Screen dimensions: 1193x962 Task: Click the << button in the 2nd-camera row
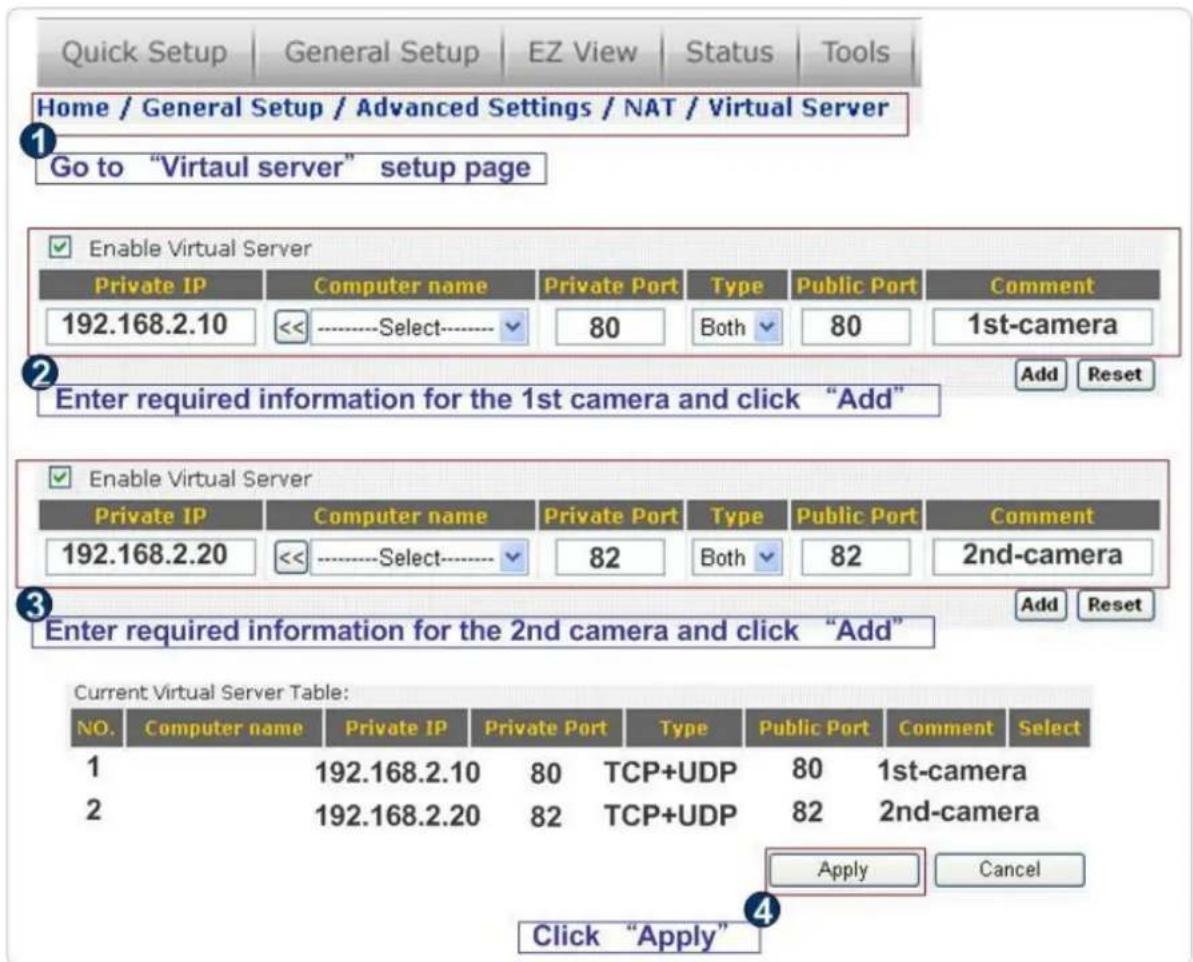tap(291, 558)
